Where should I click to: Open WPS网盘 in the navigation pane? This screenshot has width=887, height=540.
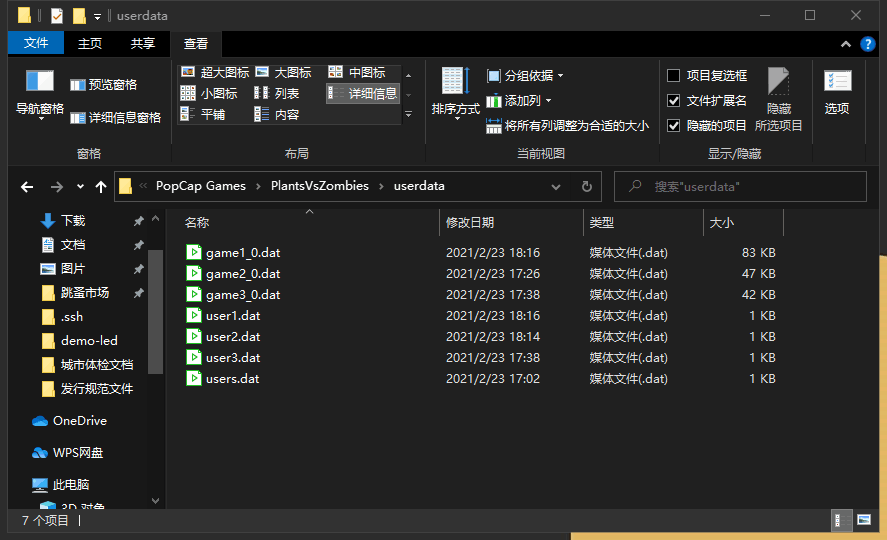(x=68, y=452)
